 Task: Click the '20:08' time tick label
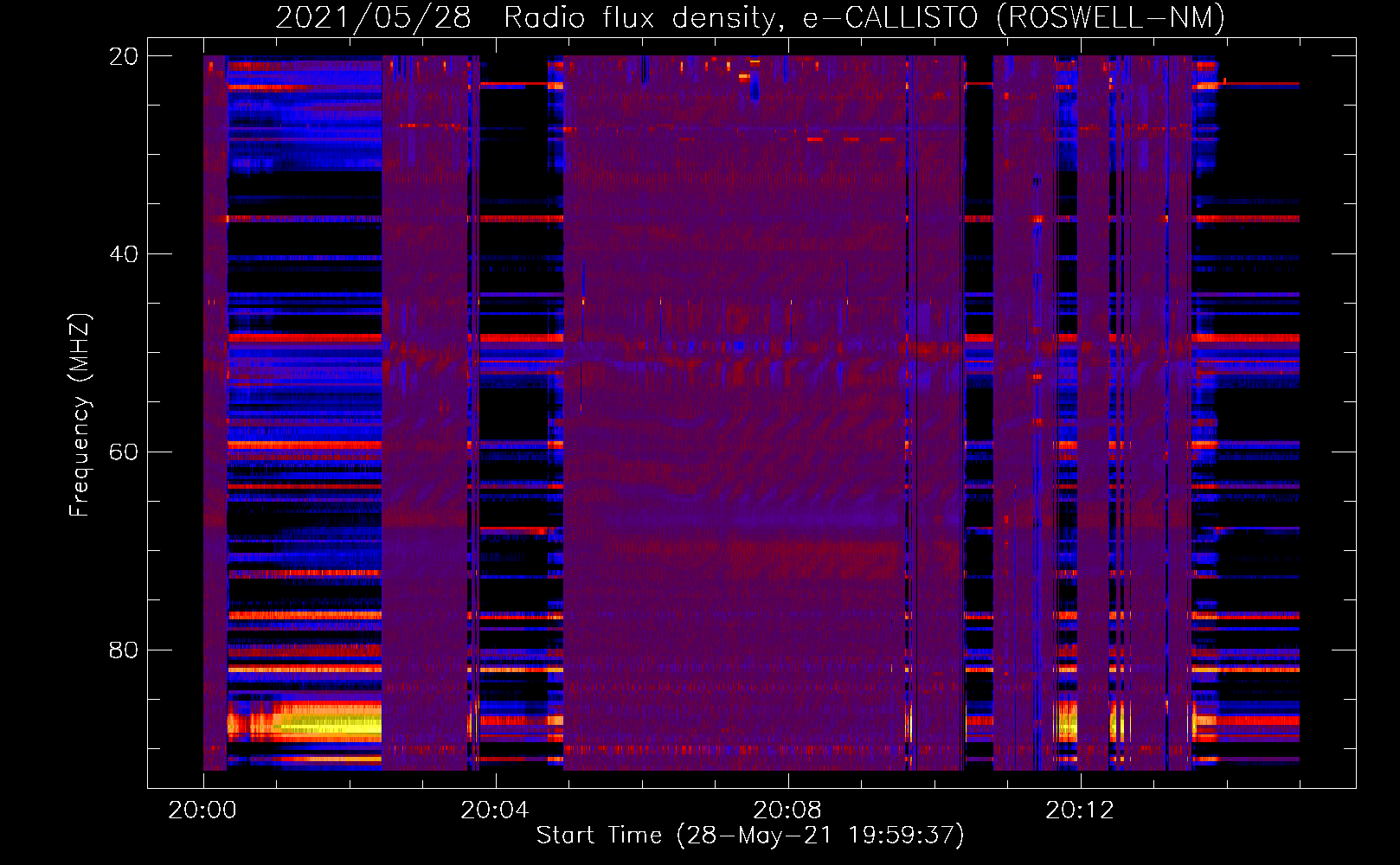(787, 811)
